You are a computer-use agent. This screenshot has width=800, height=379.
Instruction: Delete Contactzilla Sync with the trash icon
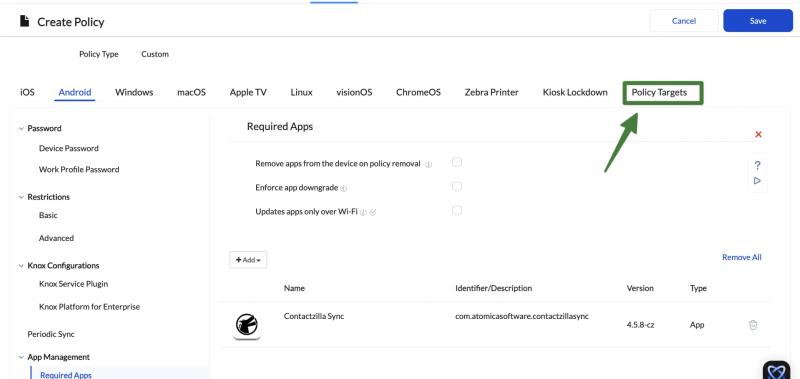(x=753, y=325)
